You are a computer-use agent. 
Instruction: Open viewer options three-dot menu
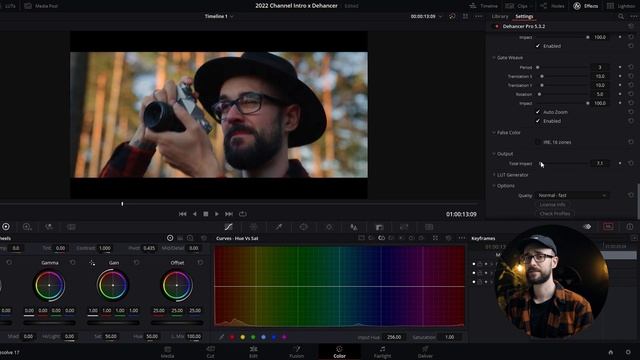[x=479, y=16]
